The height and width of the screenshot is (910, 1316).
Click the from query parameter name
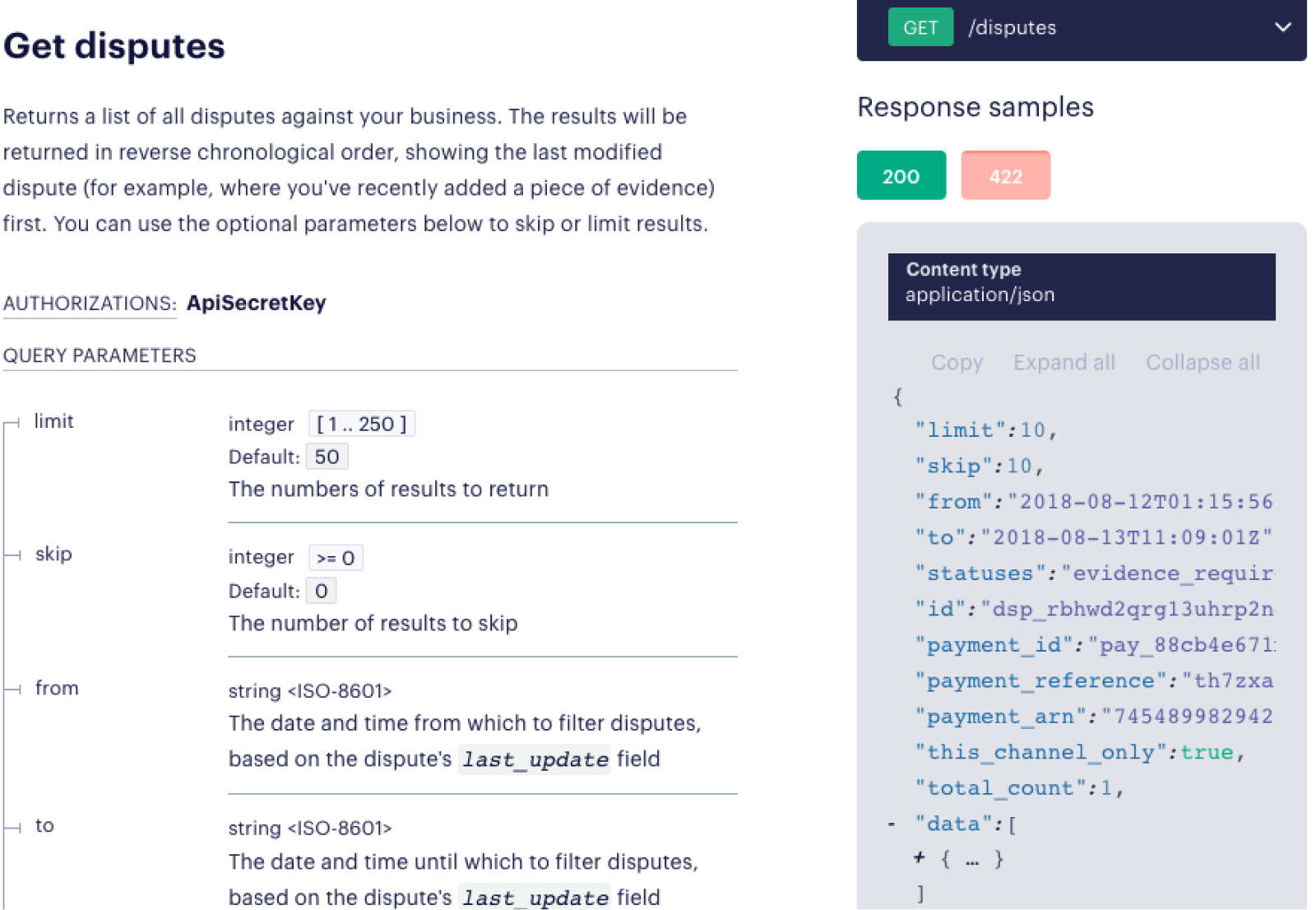coord(57,689)
